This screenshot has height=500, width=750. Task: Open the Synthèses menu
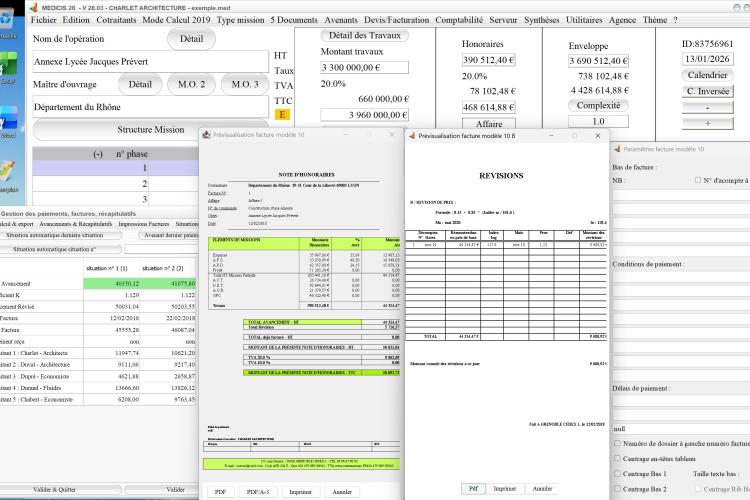click(541, 20)
